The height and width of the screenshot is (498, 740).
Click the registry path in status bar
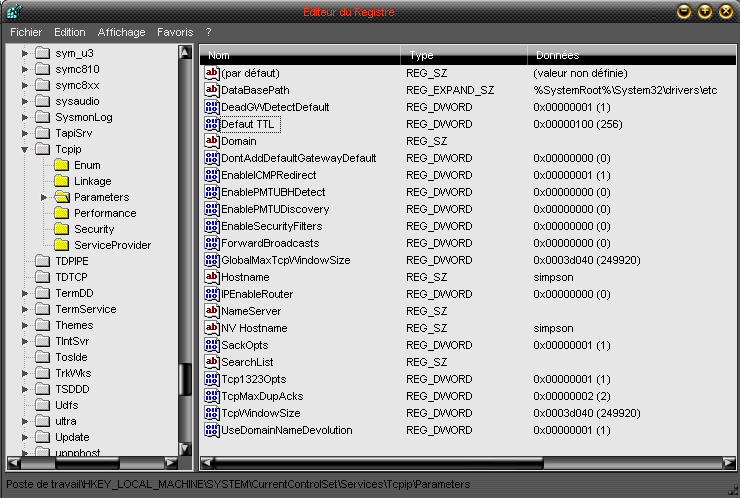(238, 484)
